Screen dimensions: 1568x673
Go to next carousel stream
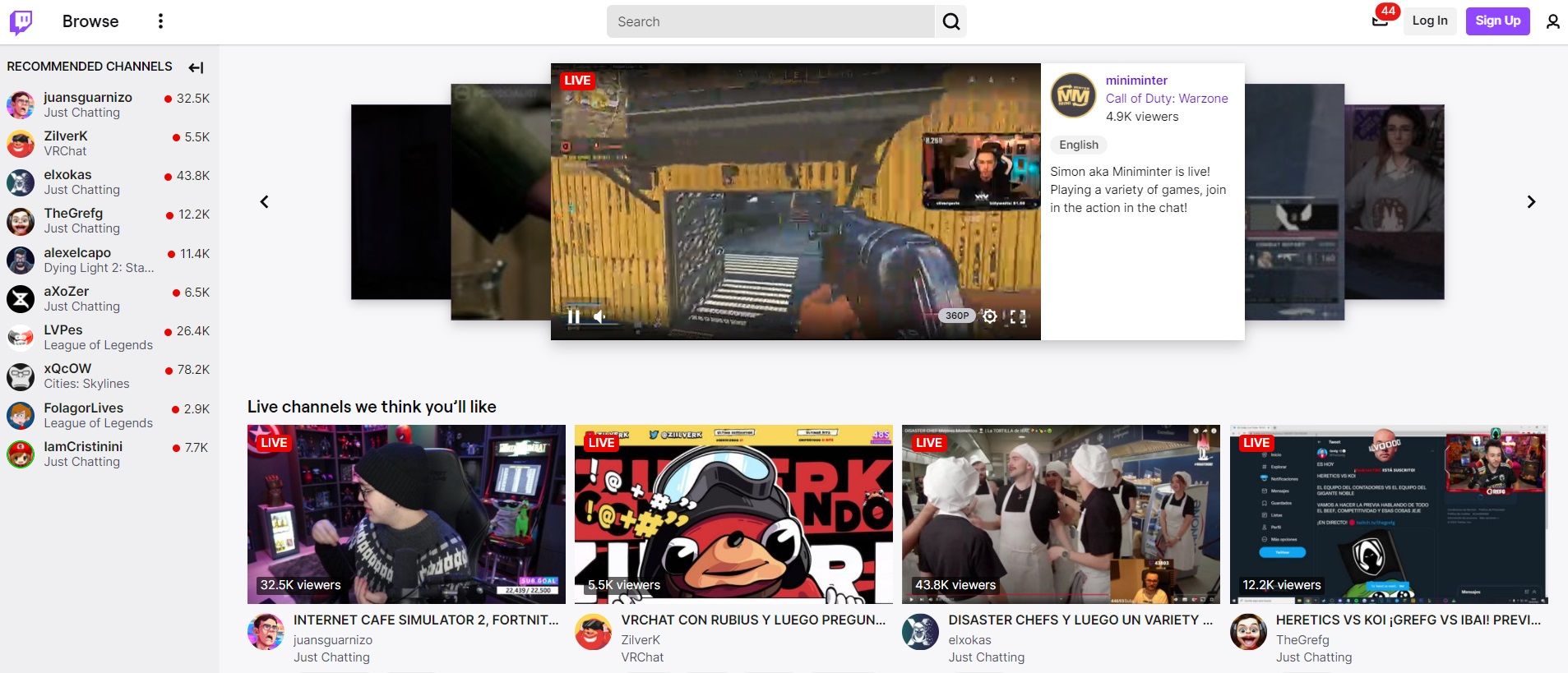[1531, 202]
